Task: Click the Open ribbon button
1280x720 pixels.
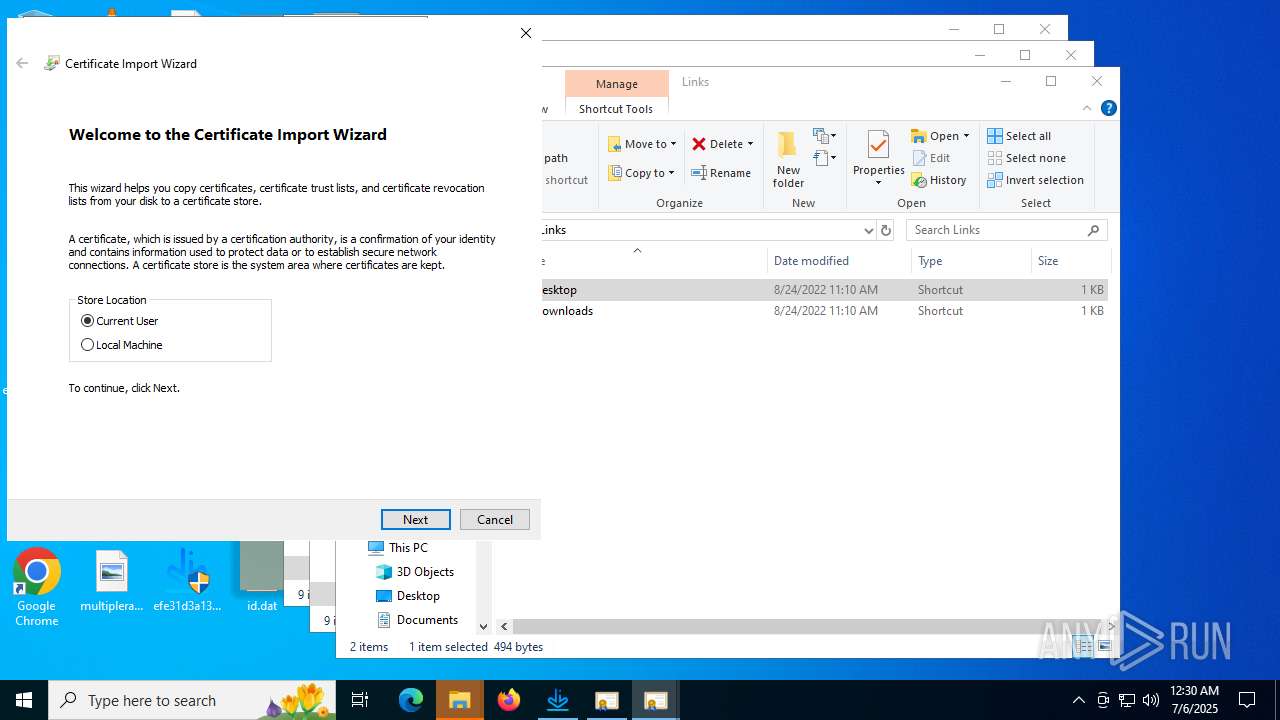Action: [x=935, y=136]
